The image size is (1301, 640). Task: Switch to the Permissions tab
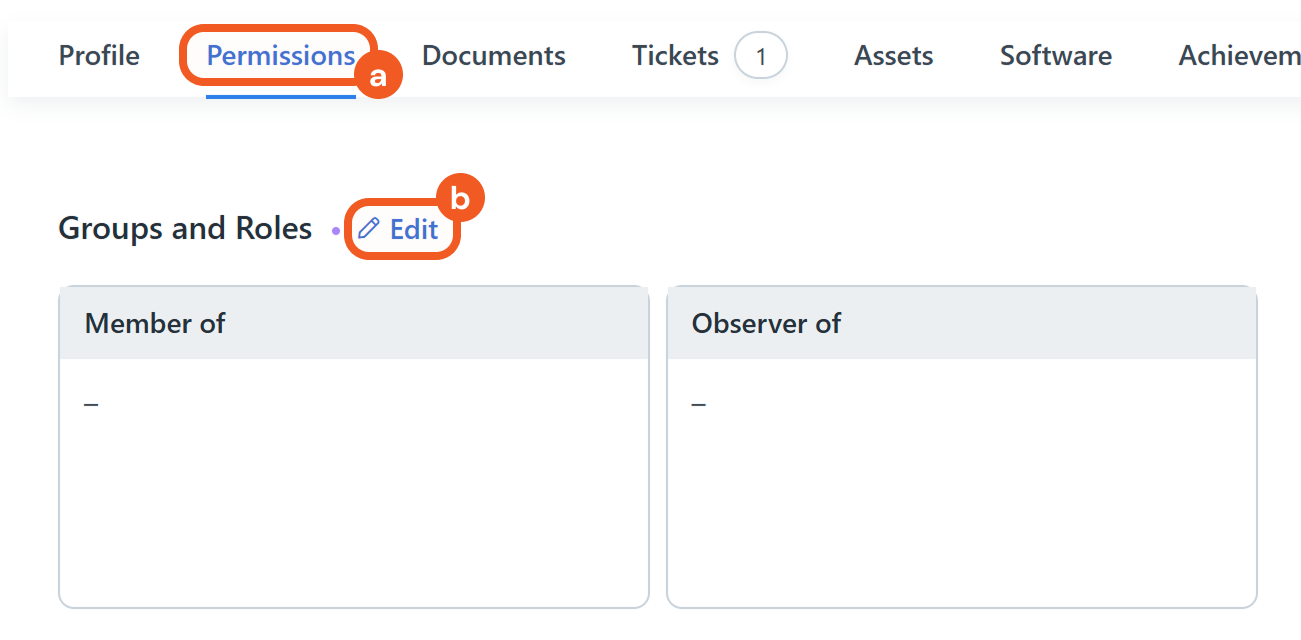click(x=280, y=56)
